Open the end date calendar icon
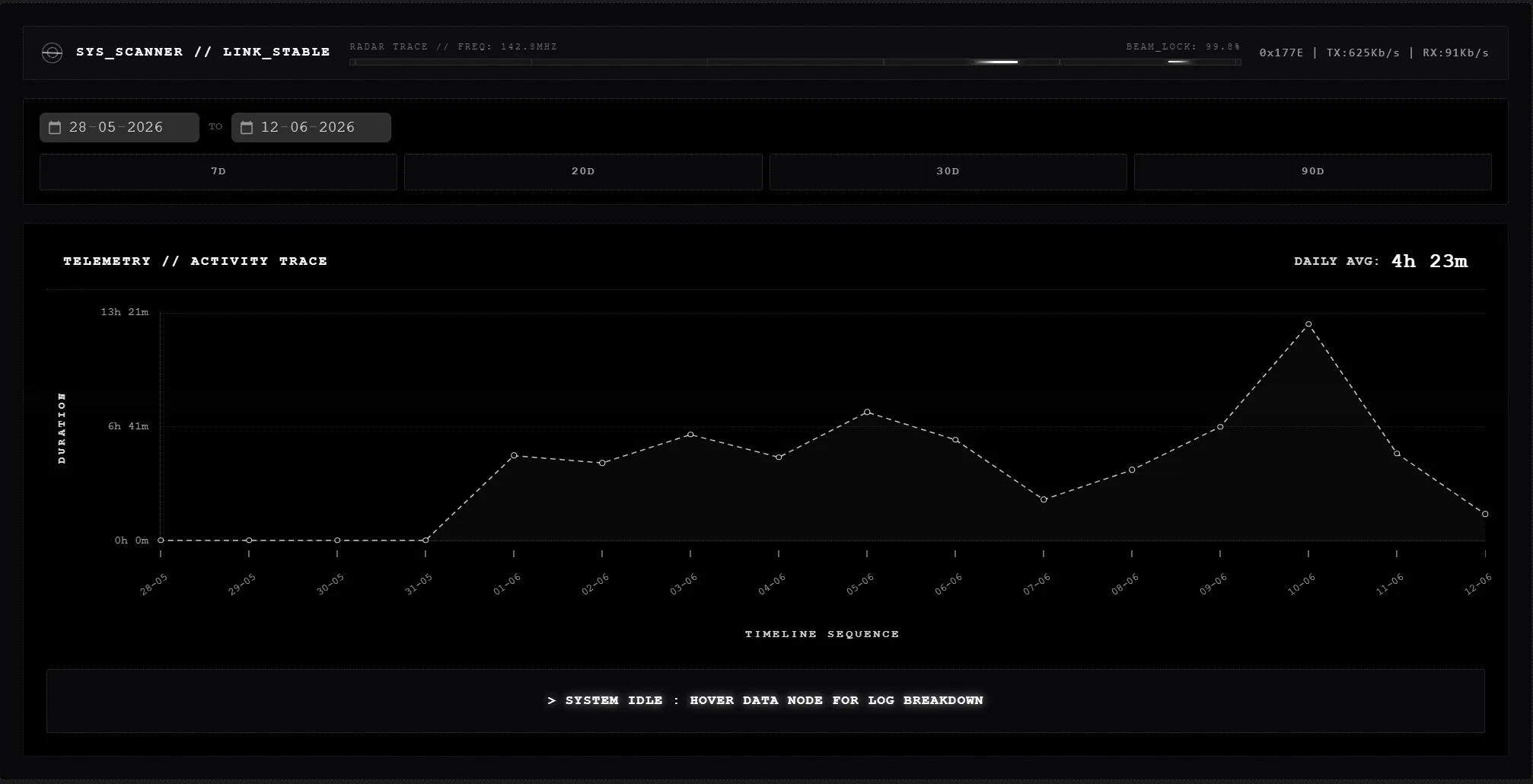Viewport: 1533px width, 784px height. 247,127
